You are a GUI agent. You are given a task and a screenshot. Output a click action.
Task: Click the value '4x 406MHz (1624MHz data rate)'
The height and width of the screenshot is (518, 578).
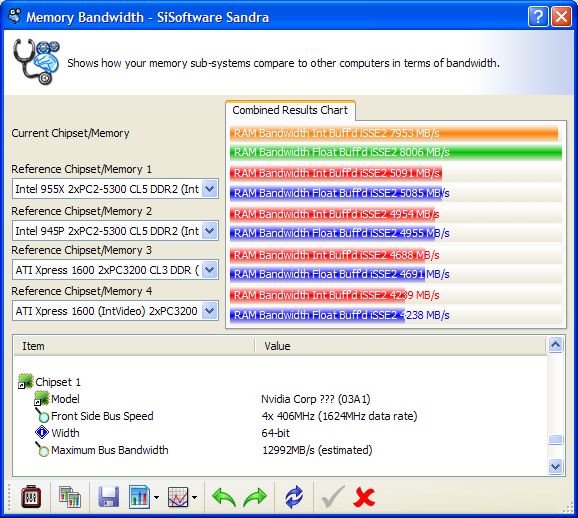[340, 416]
